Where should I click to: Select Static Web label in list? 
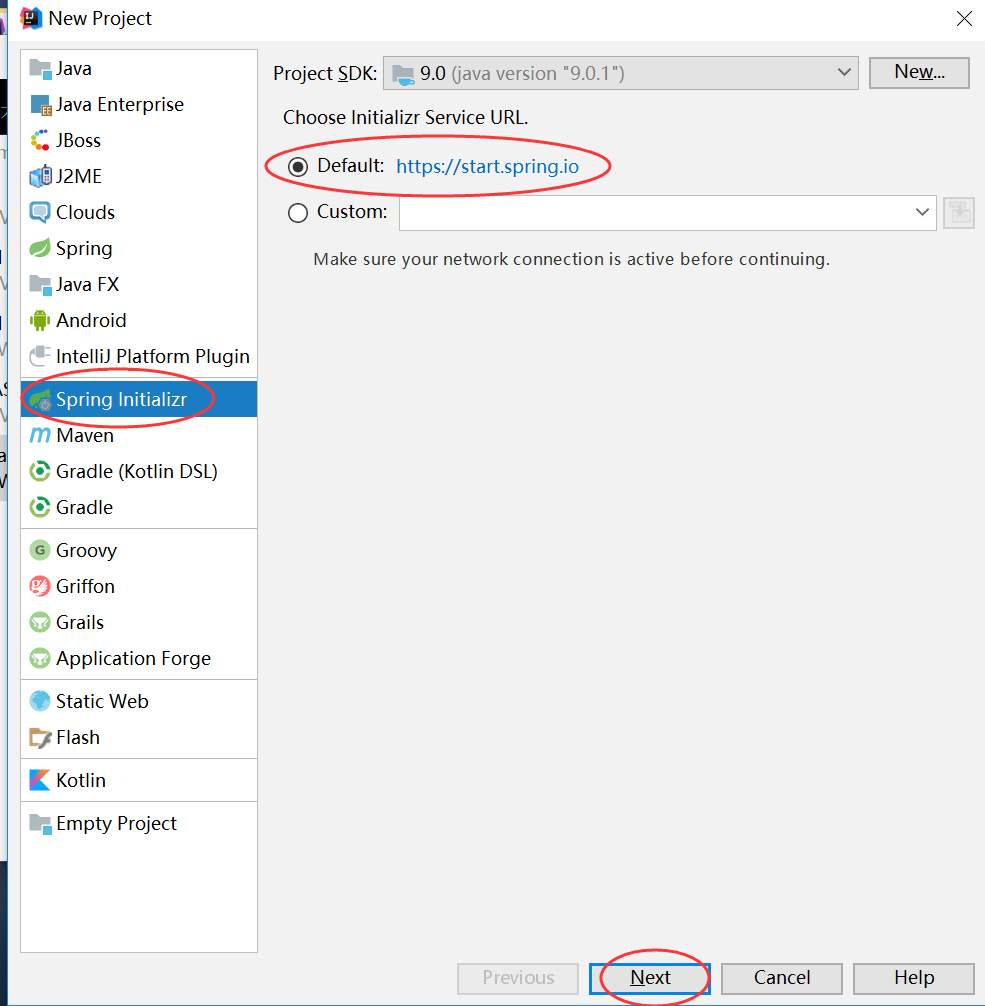point(102,701)
